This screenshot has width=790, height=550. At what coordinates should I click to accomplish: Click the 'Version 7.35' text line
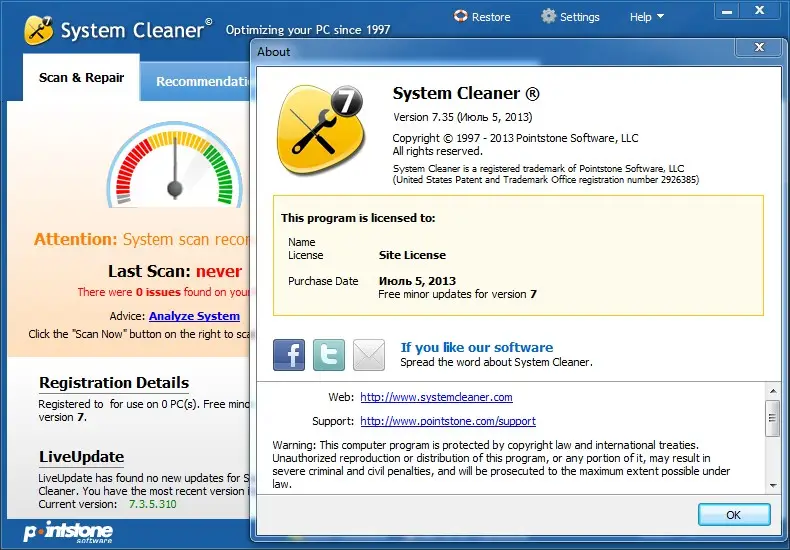[463, 117]
